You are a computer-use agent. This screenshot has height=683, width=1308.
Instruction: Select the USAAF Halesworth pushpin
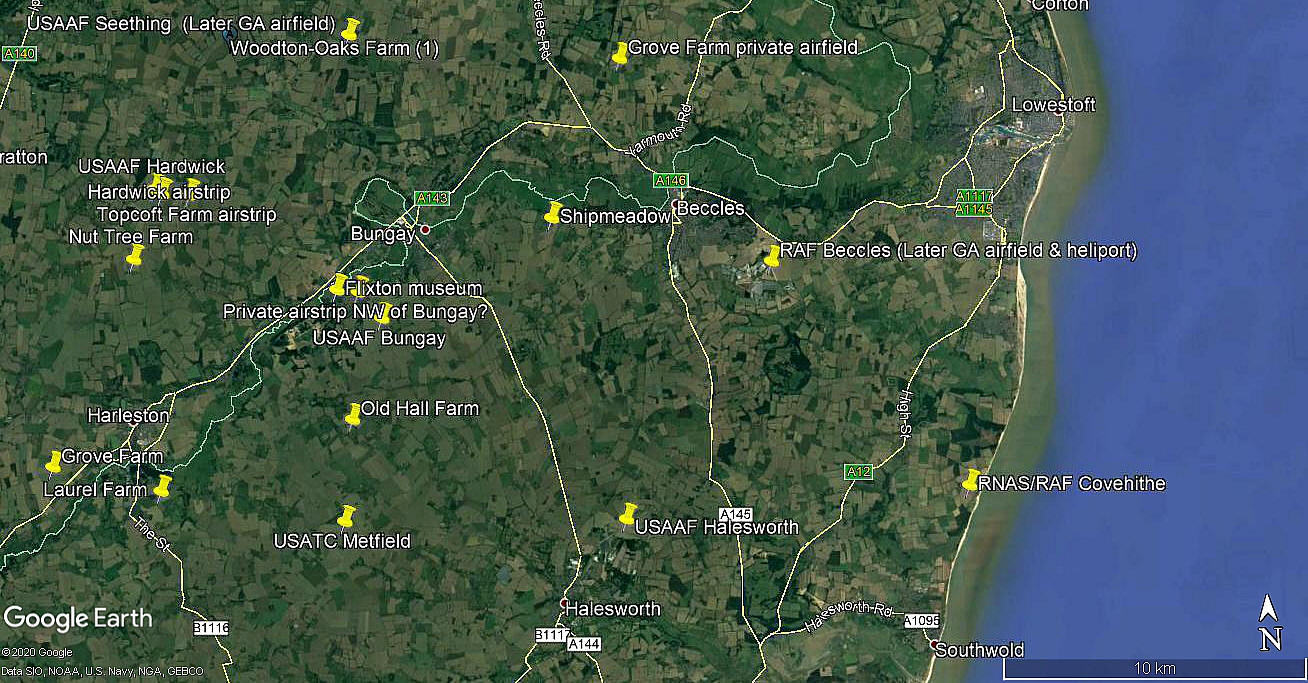[628, 514]
